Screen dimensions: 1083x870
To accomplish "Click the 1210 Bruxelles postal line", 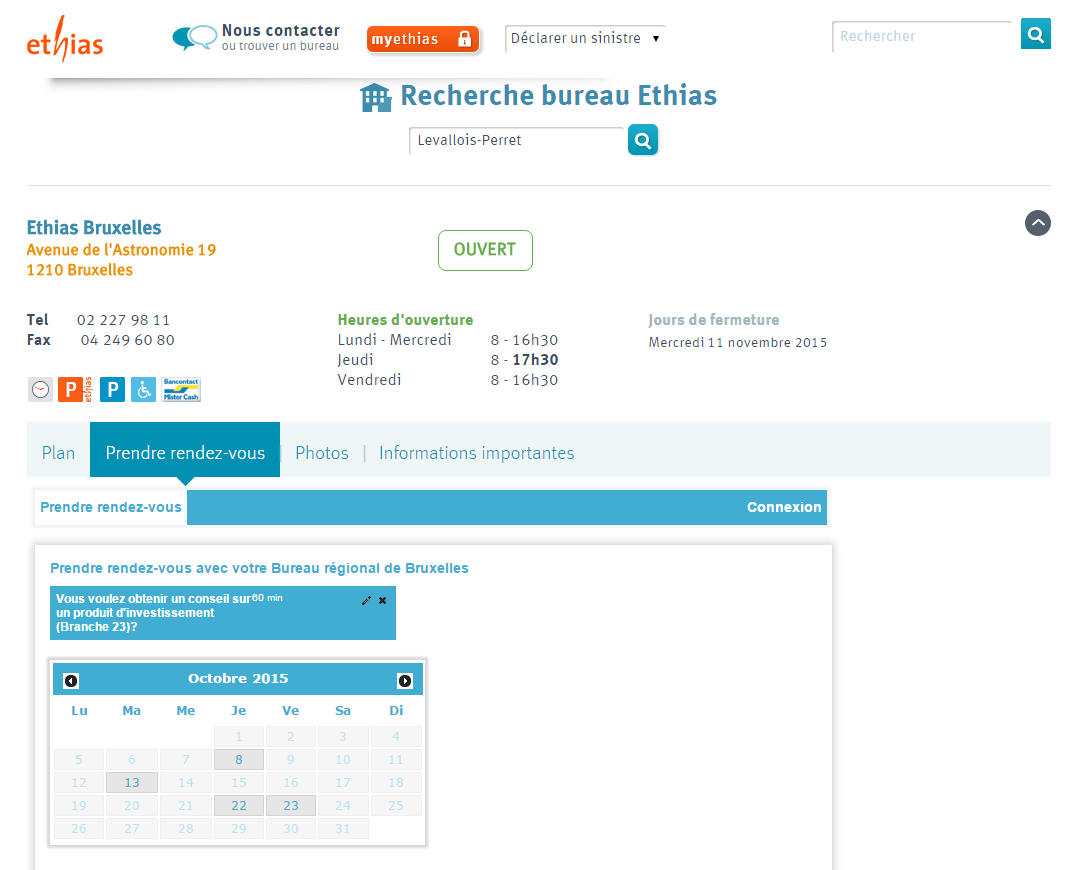I will pos(79,270).
